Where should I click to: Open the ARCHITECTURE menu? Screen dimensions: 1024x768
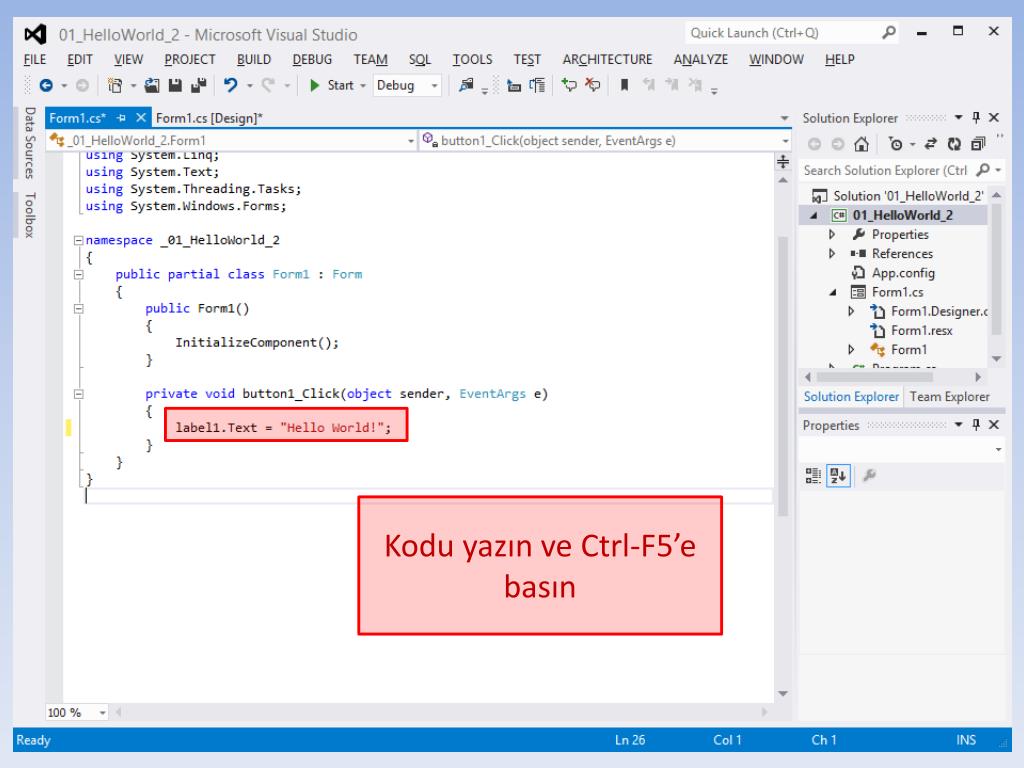point(607,59)
